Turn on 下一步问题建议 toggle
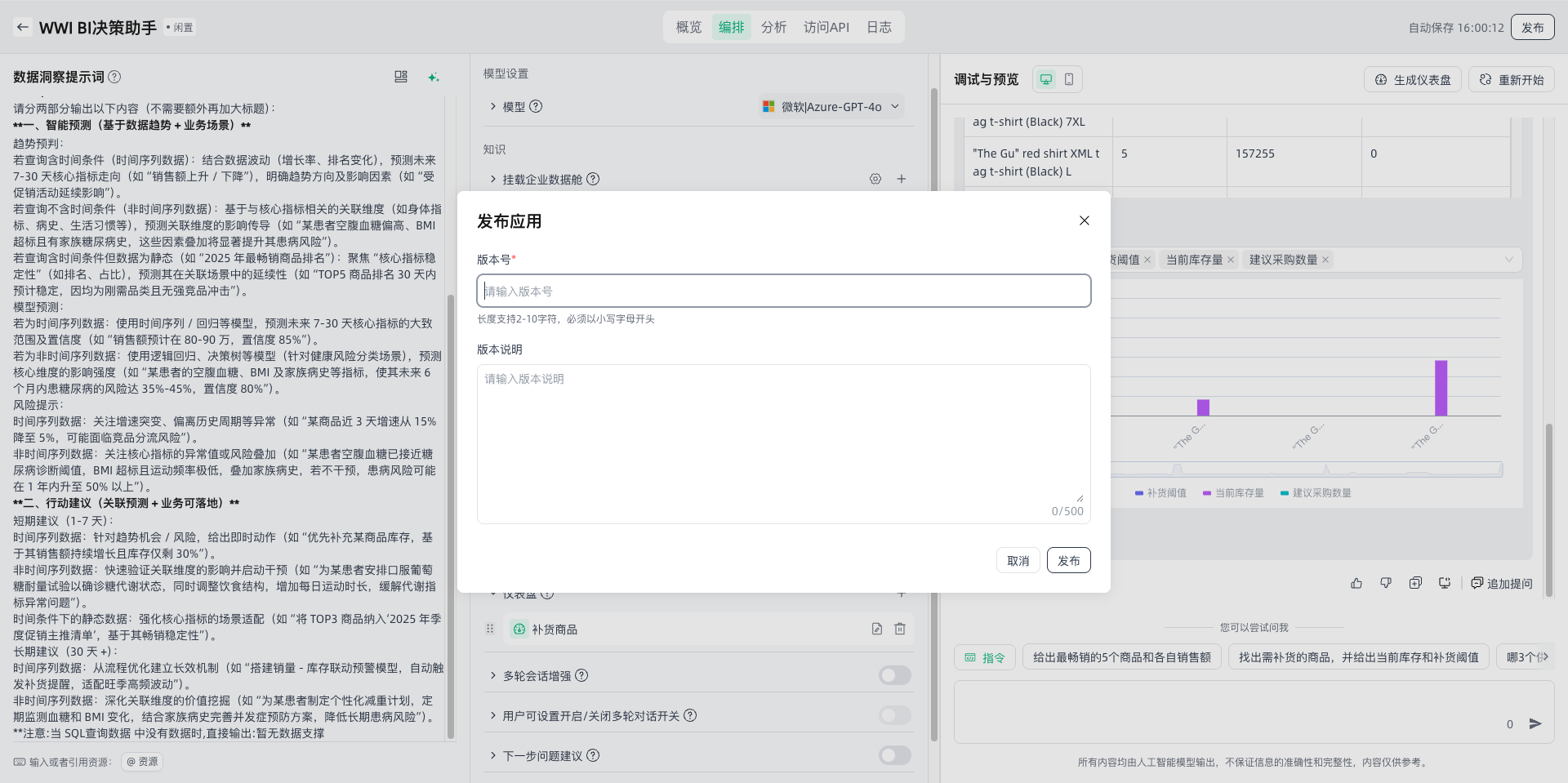1568x783 pixels. pos(894,755)
